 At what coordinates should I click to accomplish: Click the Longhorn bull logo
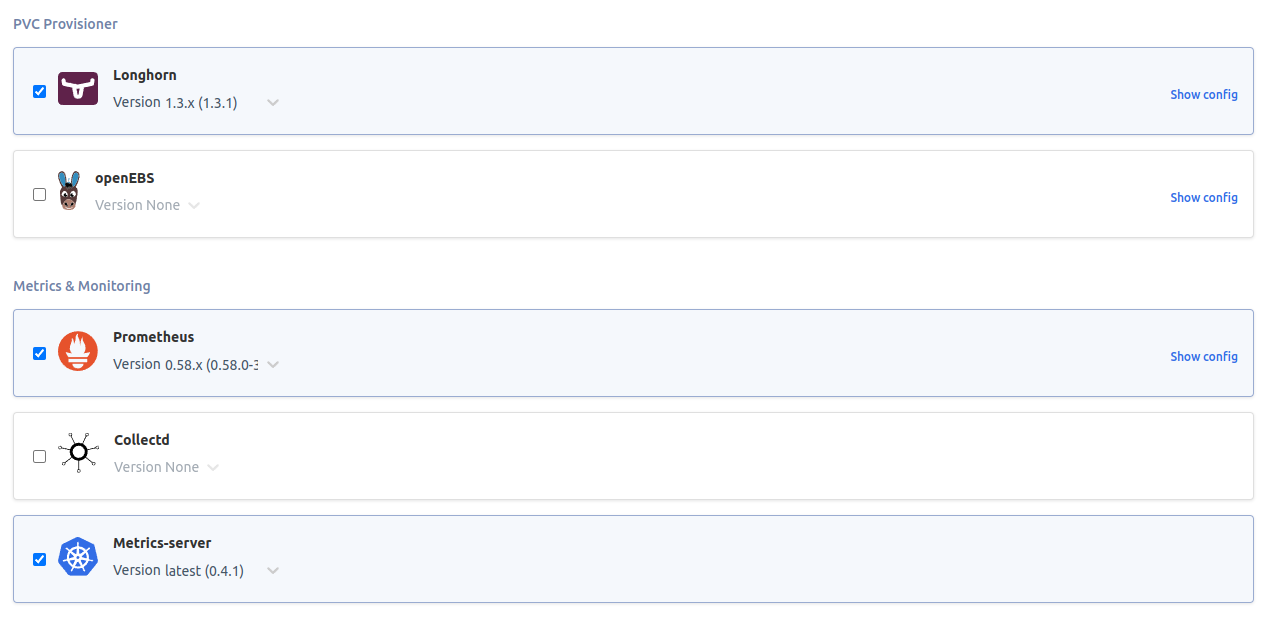(78, 88)
